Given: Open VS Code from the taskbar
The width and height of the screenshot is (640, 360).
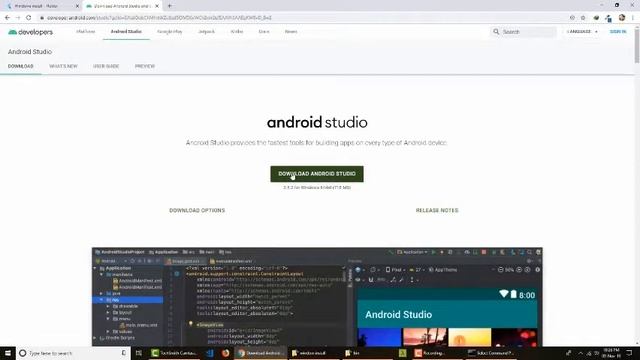Looking at the screenshot, I should pyautogui.click(x=210, y=353).
